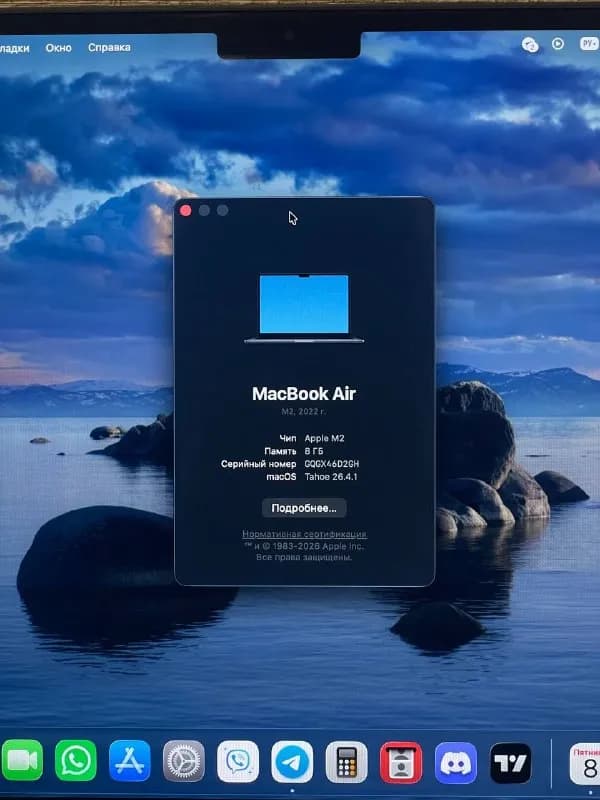The height and width of the screenshot is (800, 600).
Task: Click the Tahoe 26.4.1 version text
Action: [x=331, y=477]
